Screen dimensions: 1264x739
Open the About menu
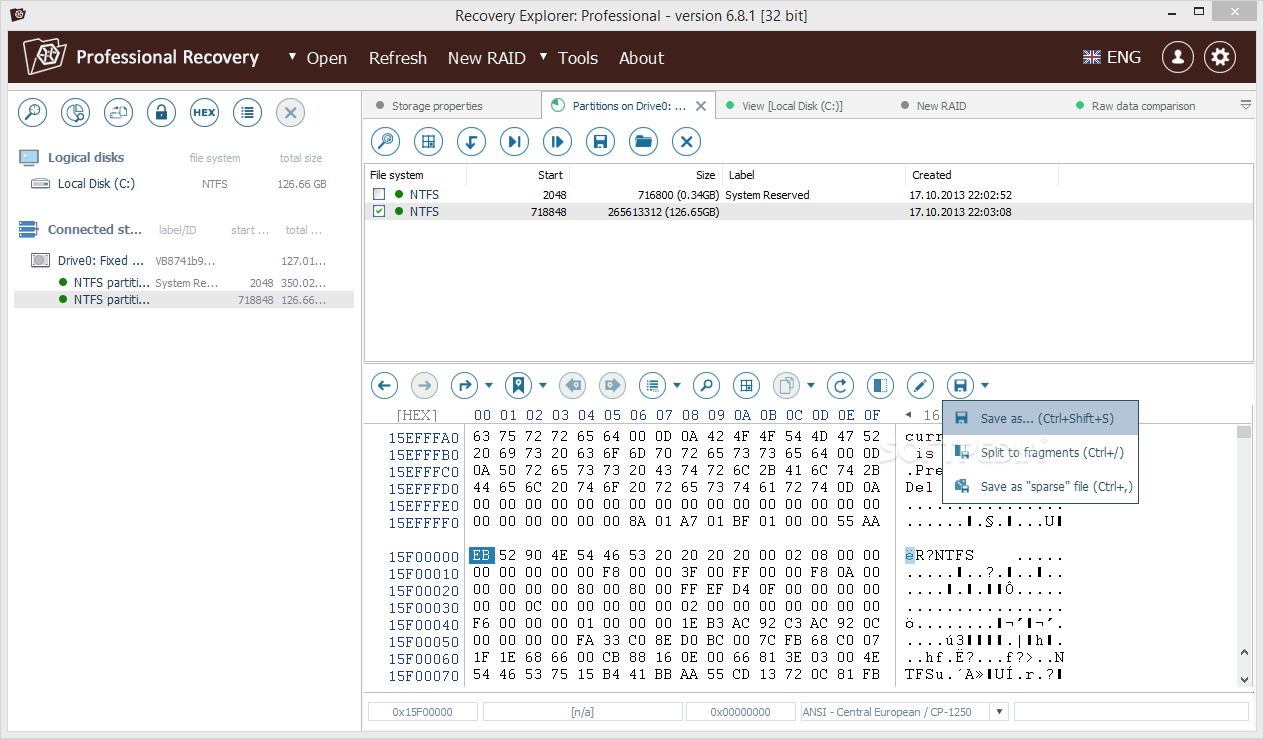pyautogui.click(x=641, y=58)
